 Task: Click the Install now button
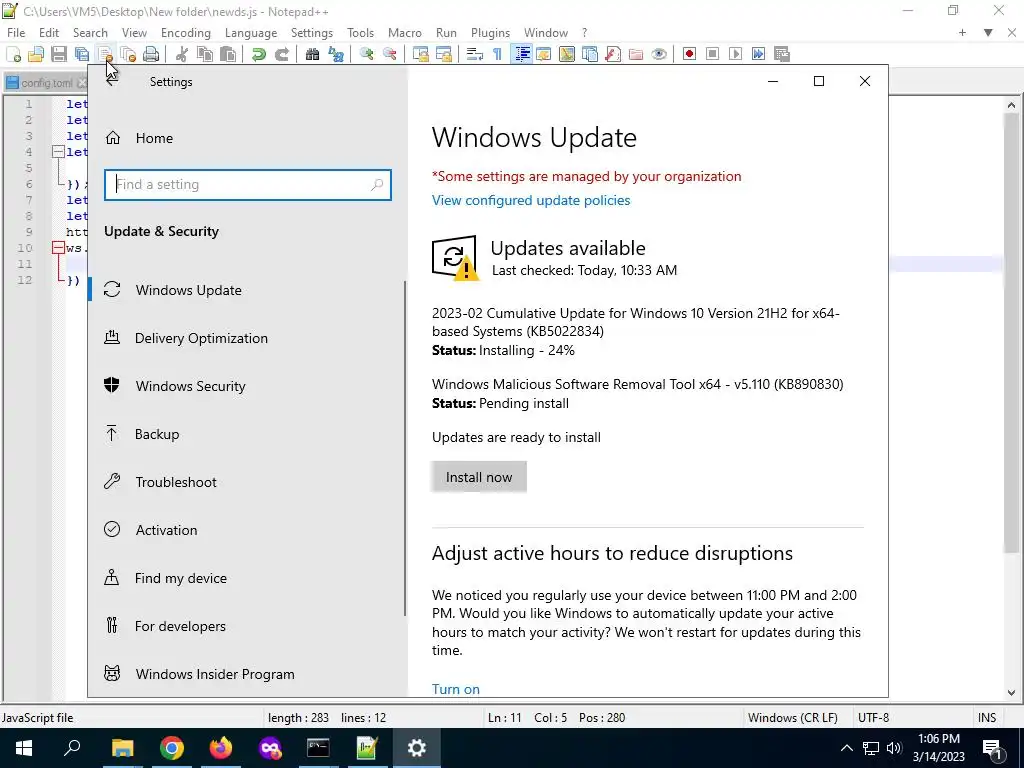click(x=479, y=477)
